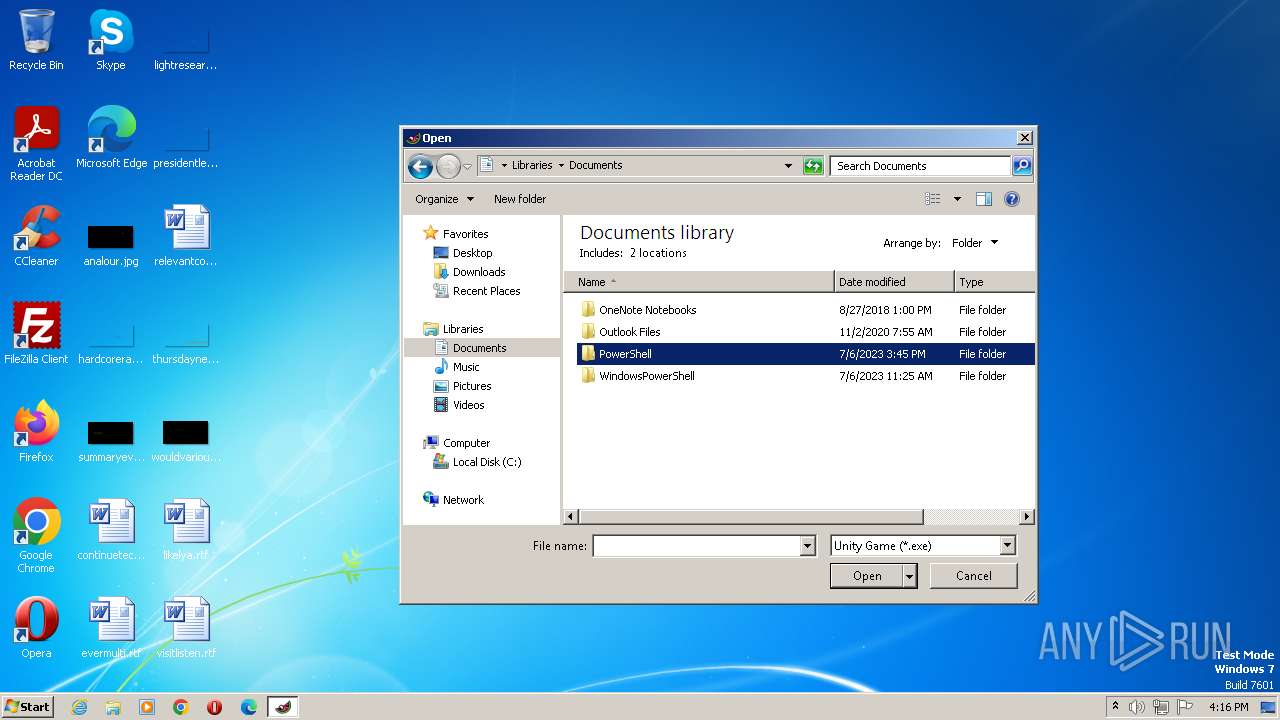Open Windows Explorer folder icon in the taskbar
This screenshot has height=720, width=1280.
tap(113, 707)
